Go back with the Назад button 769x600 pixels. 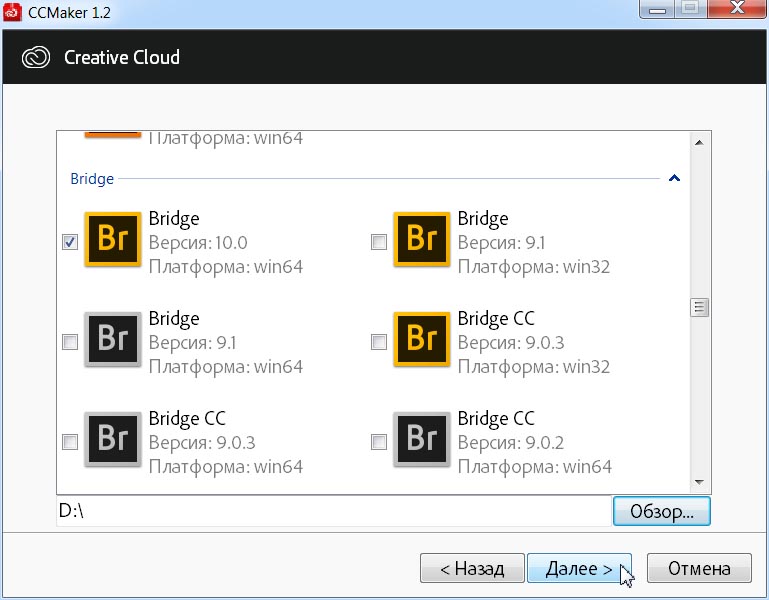pyautogui.click(x=472, y=568)
